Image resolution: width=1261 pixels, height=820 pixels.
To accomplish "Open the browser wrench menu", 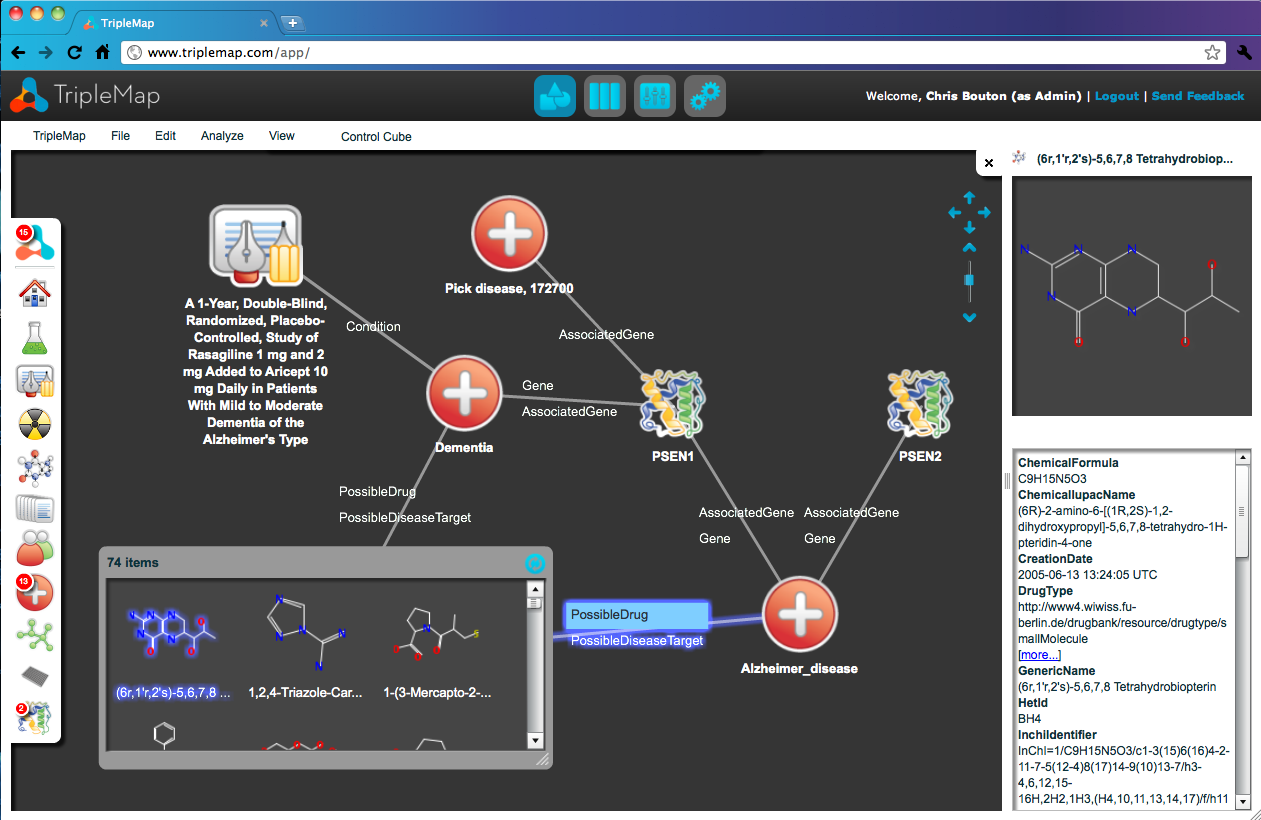I will point(1245,52).
